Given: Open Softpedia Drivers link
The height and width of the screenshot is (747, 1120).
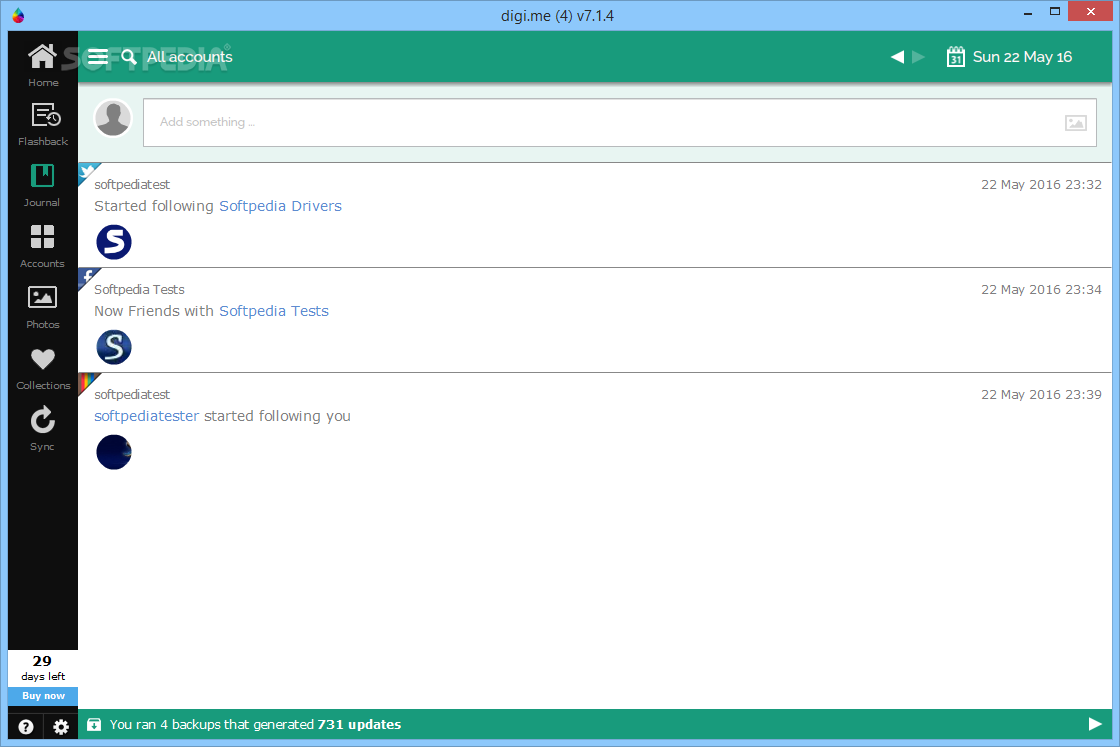Looking at the screenshot, I should click(280, 206).
